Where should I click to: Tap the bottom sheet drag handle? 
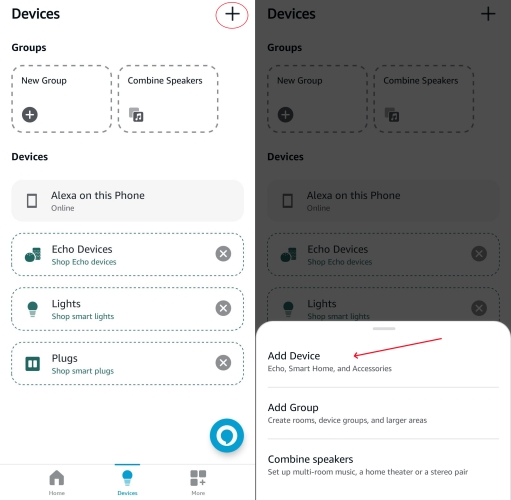click(384, 329)
